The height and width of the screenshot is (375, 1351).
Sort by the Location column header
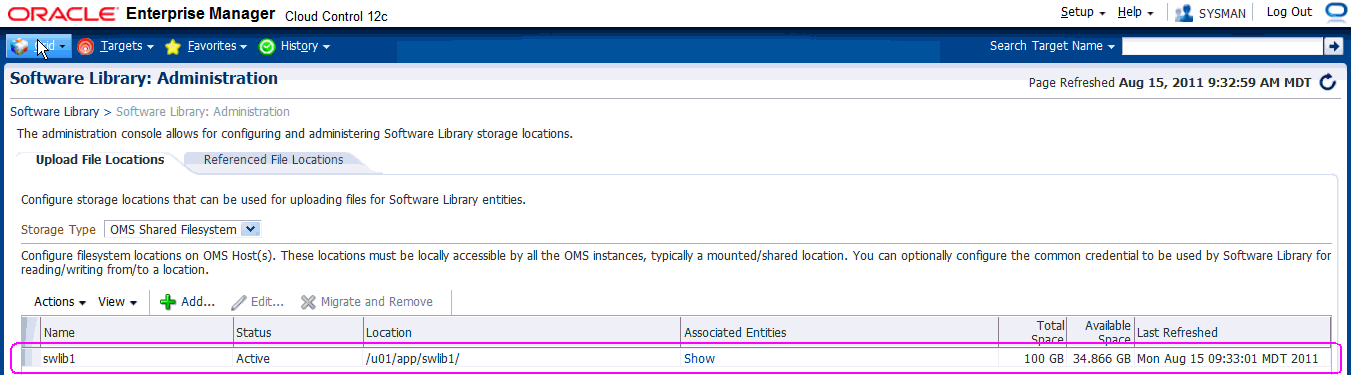(521, 332)
